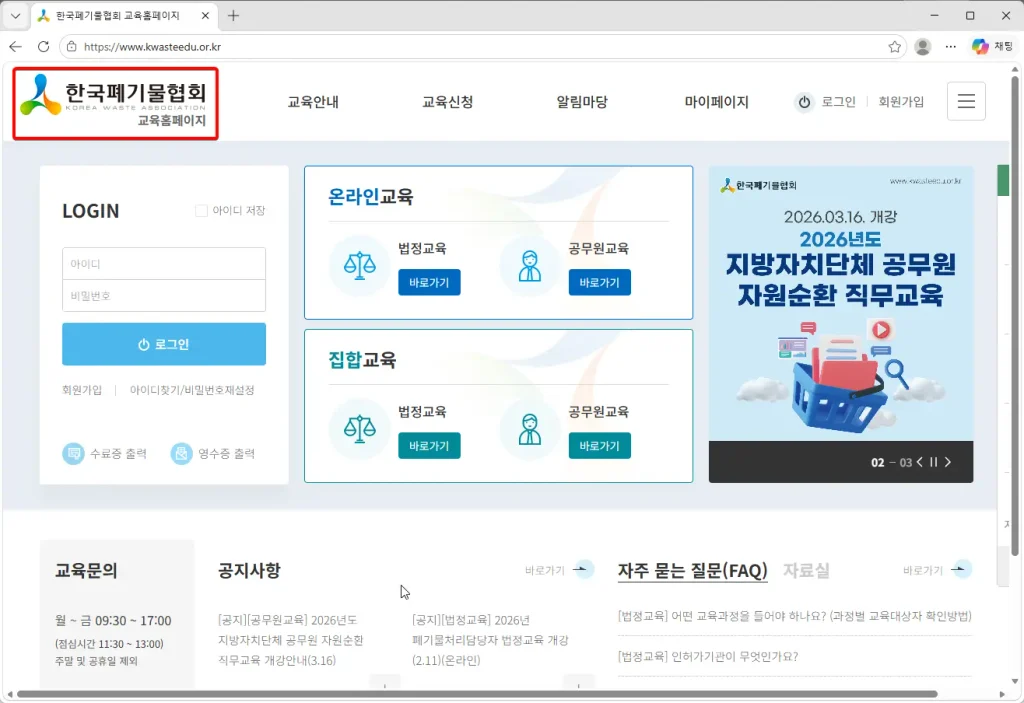Switch to the 자료실 tab
Image resolution: width=1024 pixels, height=703 pixels.
point(807,570)
